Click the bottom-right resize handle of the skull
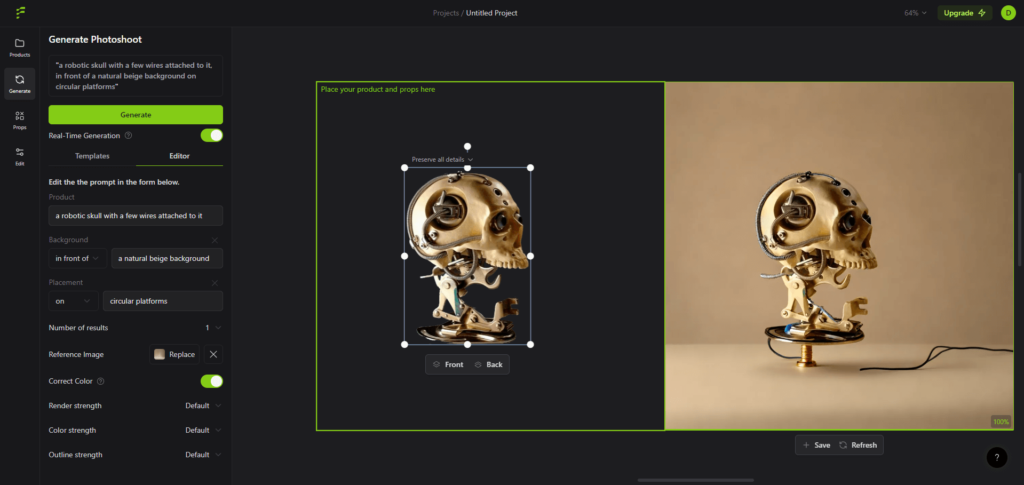 (530, 344)
